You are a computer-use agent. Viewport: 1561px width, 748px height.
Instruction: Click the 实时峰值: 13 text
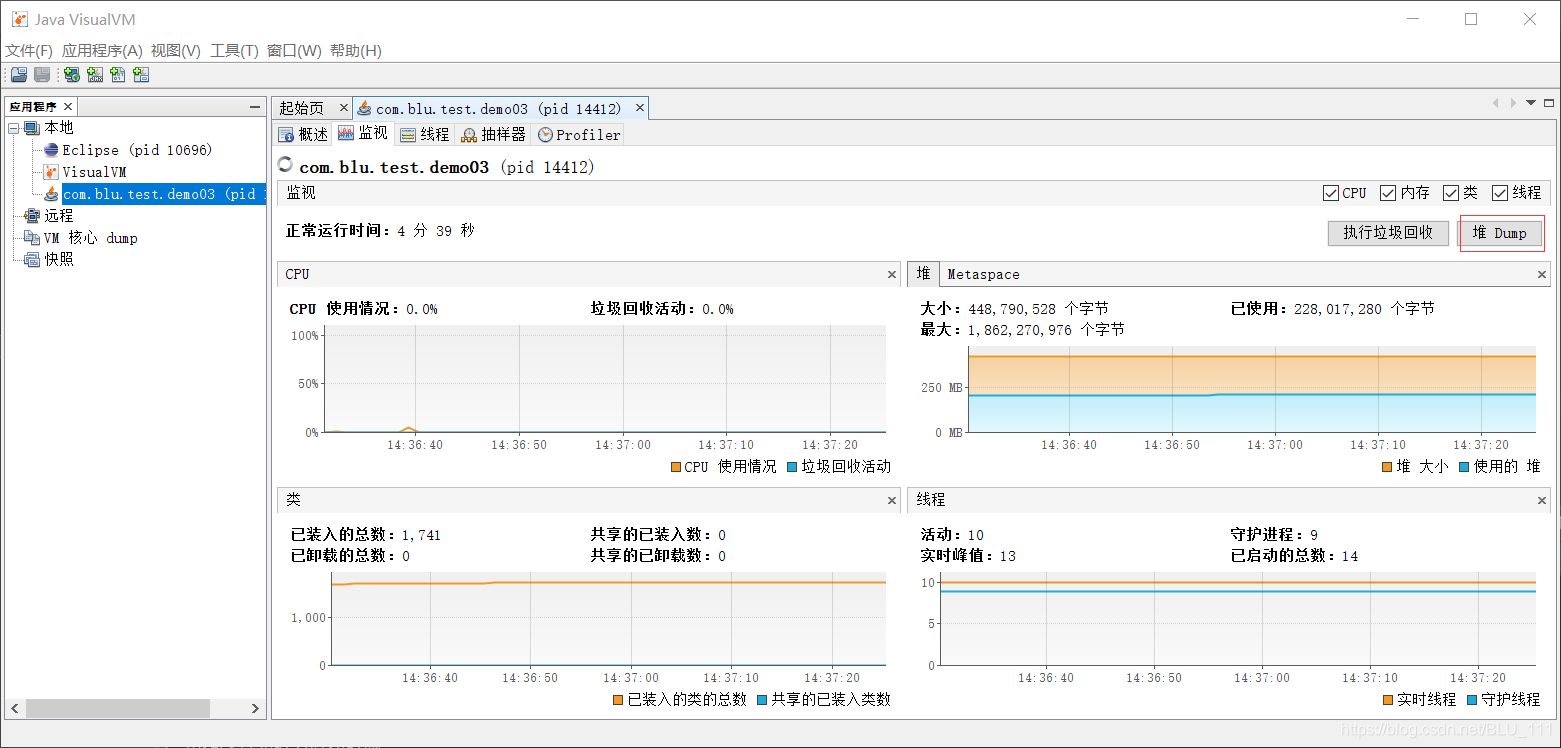click(968, 556)
